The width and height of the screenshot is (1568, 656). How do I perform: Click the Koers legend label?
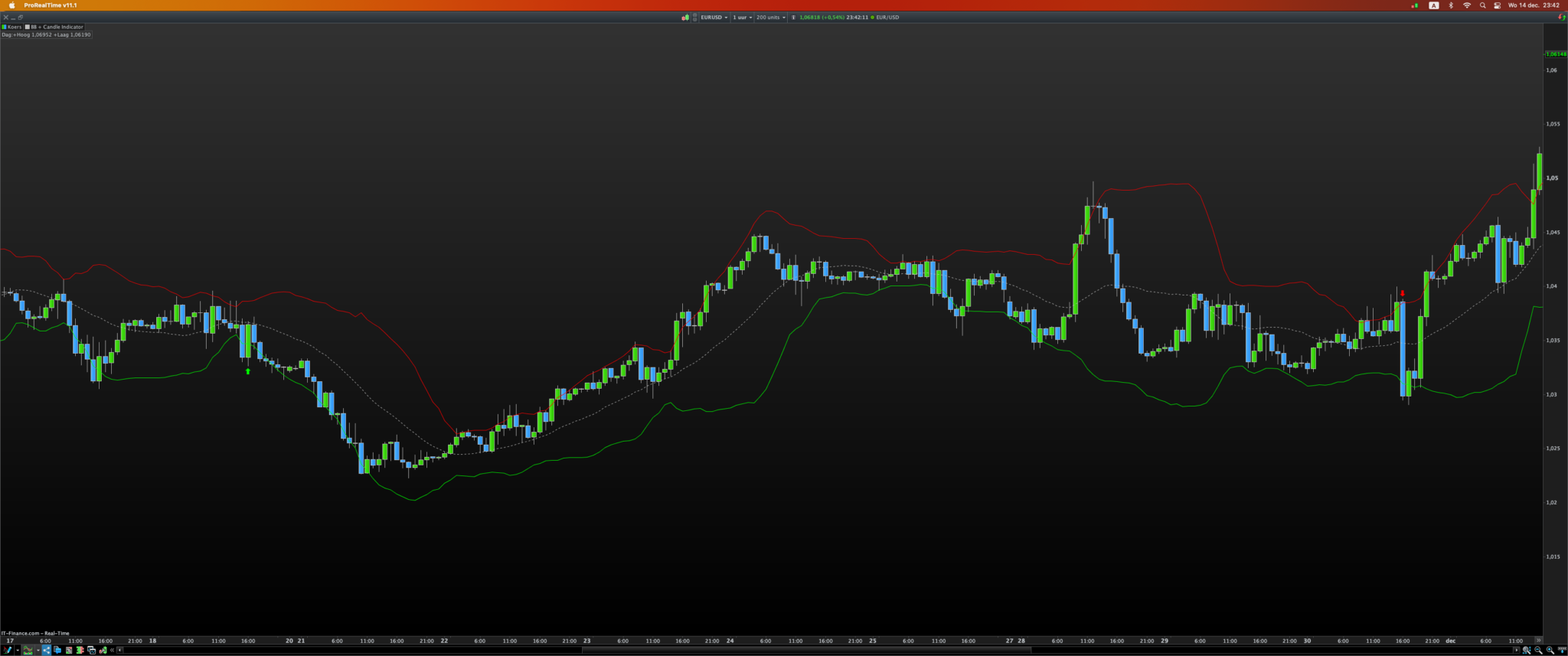[15, 27]
